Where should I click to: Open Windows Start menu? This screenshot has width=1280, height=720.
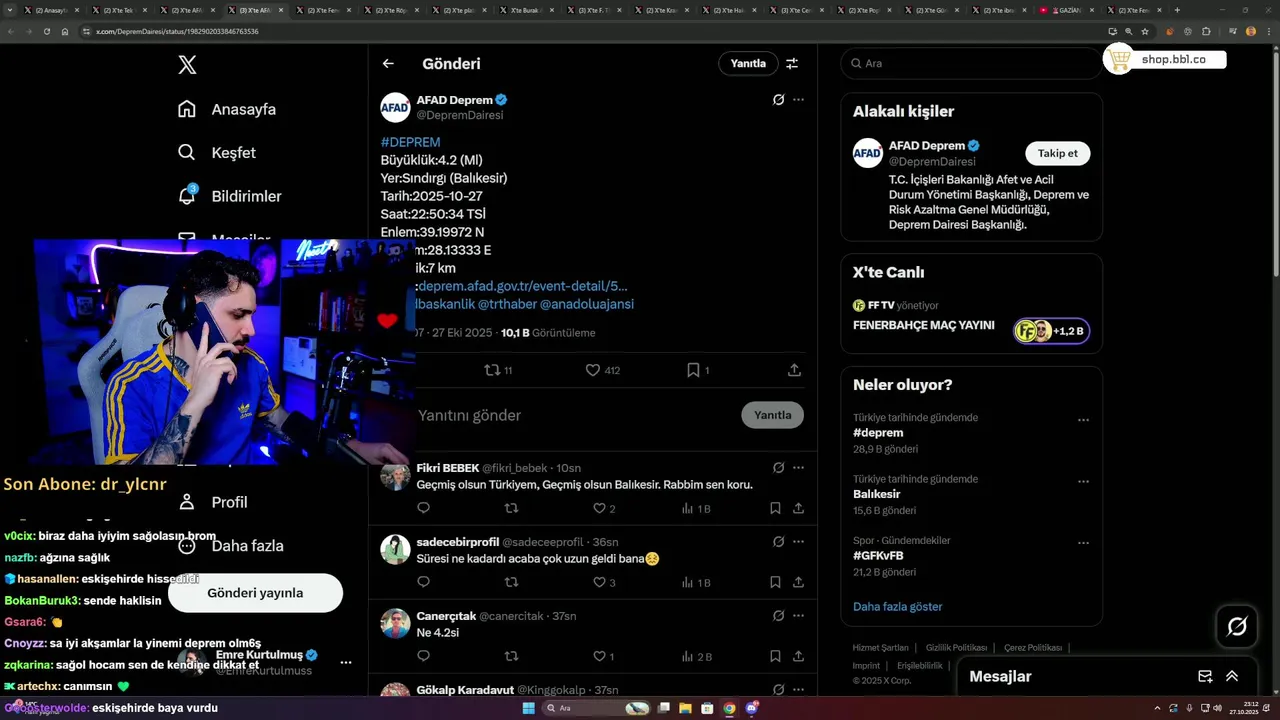click(x=528, y=708)
